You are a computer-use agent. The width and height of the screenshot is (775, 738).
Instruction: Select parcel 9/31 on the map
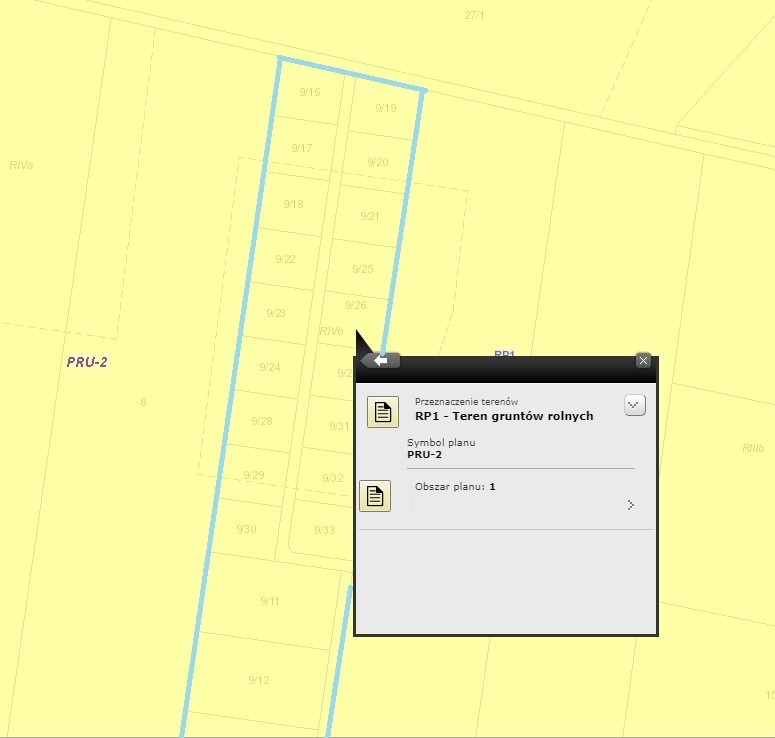click(x=340, y=426)
